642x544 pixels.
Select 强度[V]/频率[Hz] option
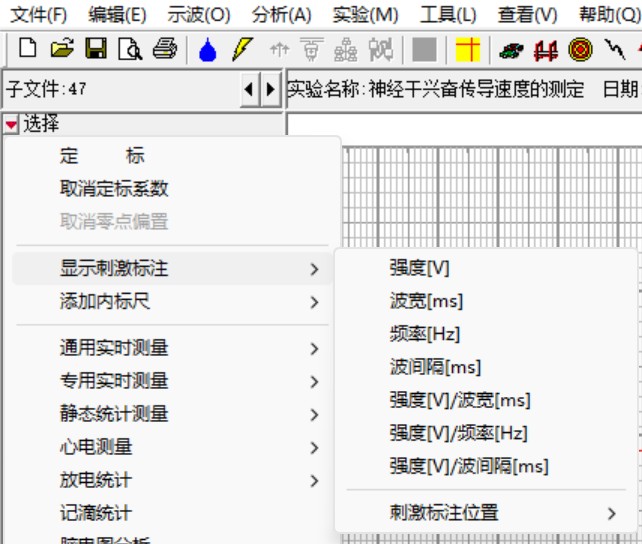pyautogui.click(x=486, y=433)
